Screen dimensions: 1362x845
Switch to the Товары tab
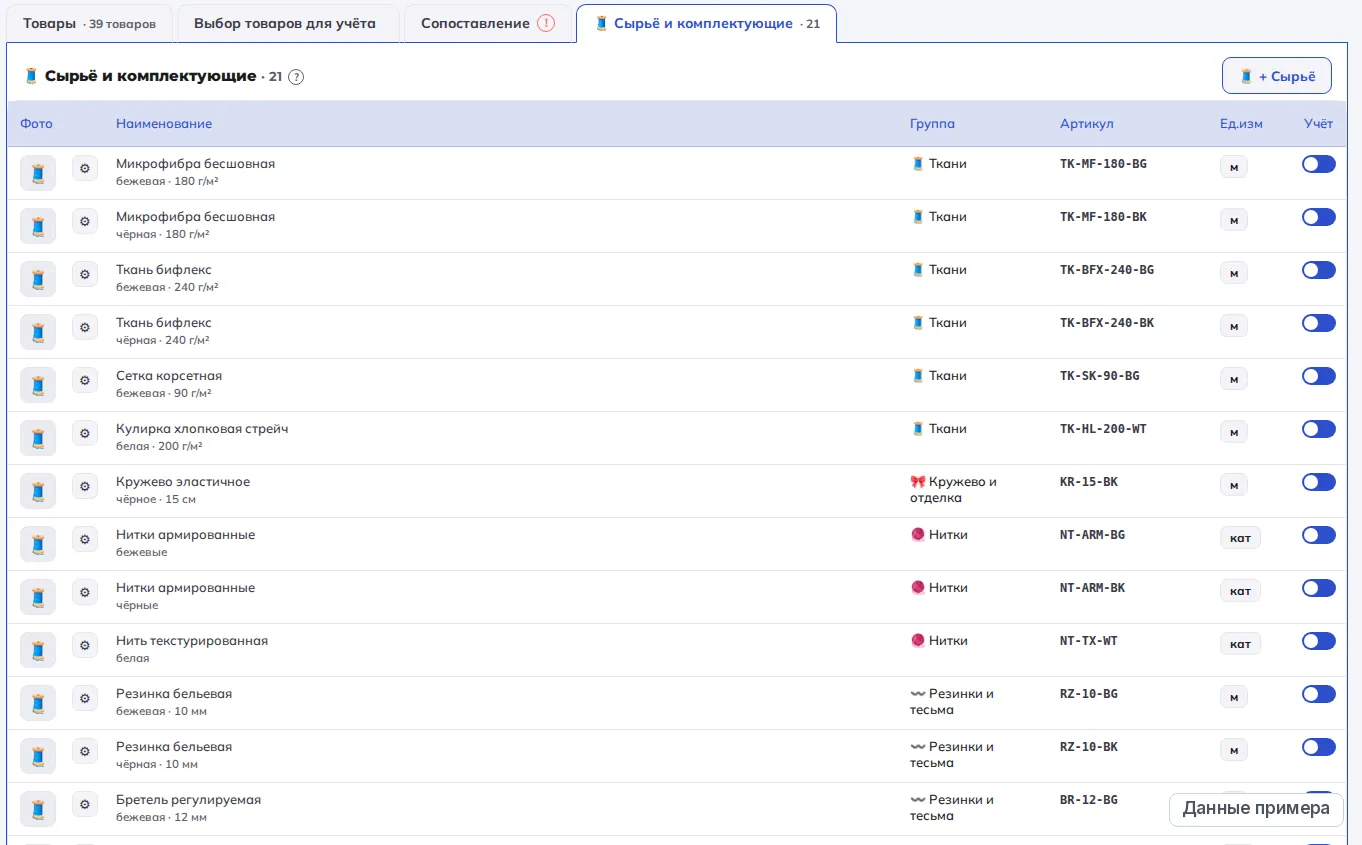tap(89, 23)
